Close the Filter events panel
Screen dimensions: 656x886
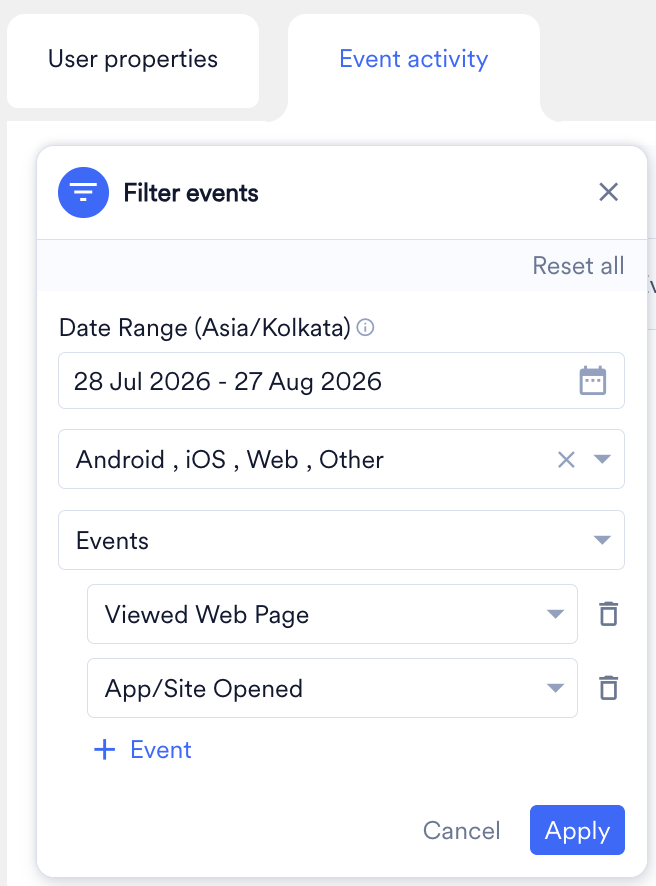[609, 192]
